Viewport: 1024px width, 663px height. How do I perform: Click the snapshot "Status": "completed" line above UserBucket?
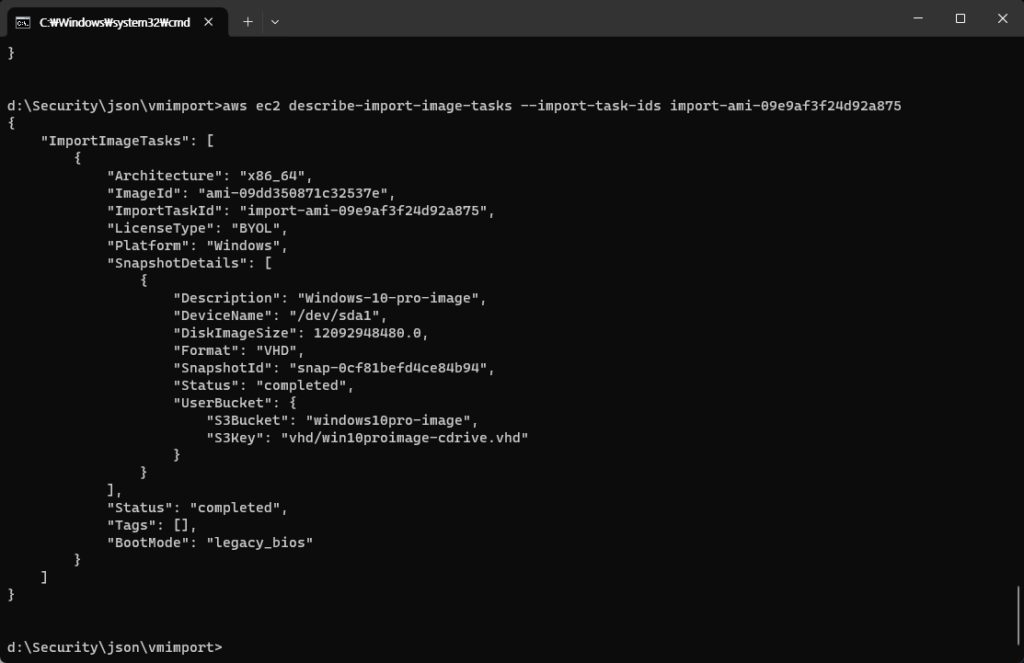[263, 385]
